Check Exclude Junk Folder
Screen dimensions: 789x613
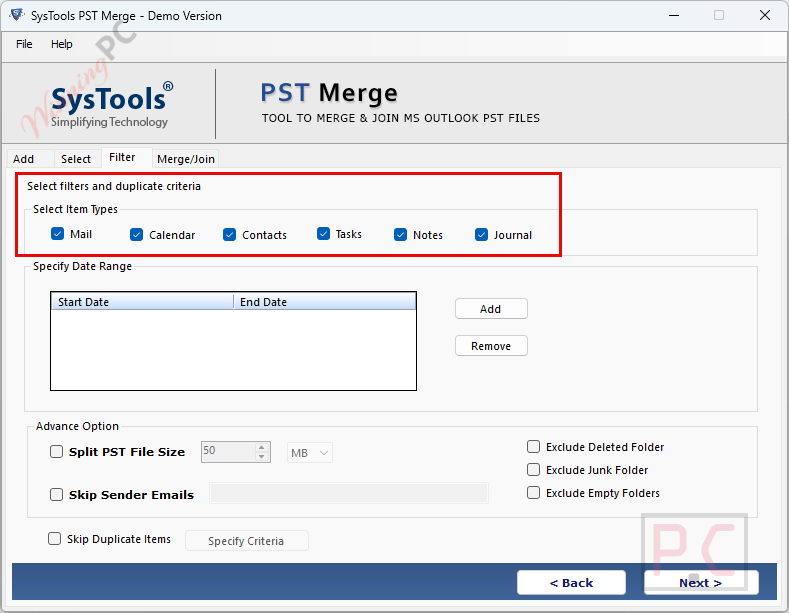(533, 470)
